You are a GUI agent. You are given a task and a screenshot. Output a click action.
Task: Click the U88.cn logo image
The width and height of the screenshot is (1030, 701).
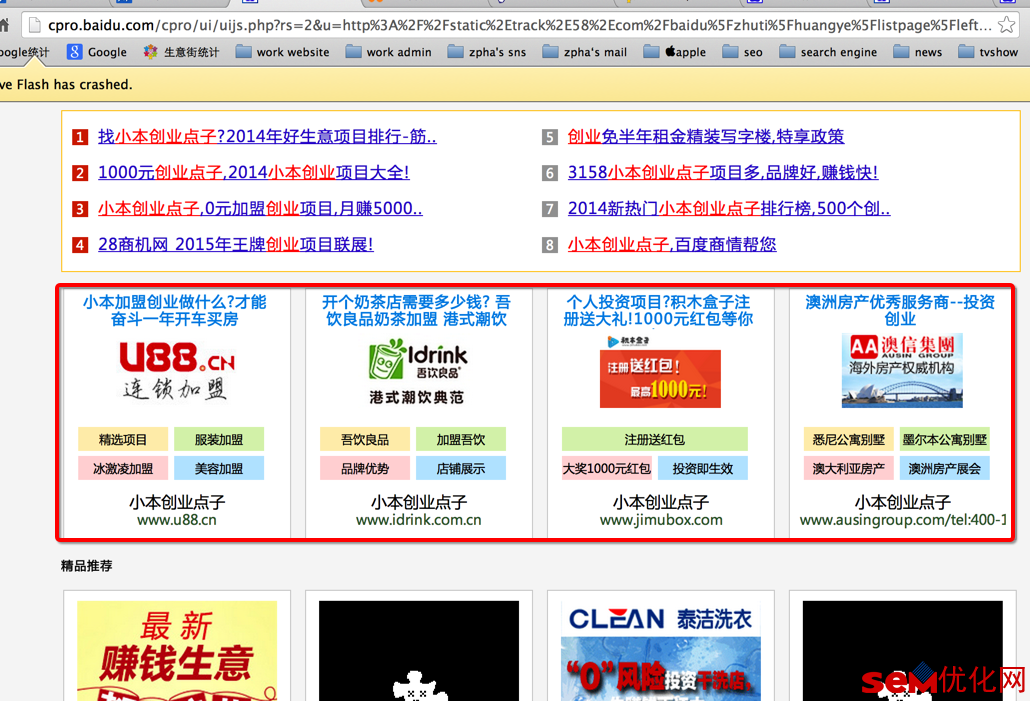(177, 371)
